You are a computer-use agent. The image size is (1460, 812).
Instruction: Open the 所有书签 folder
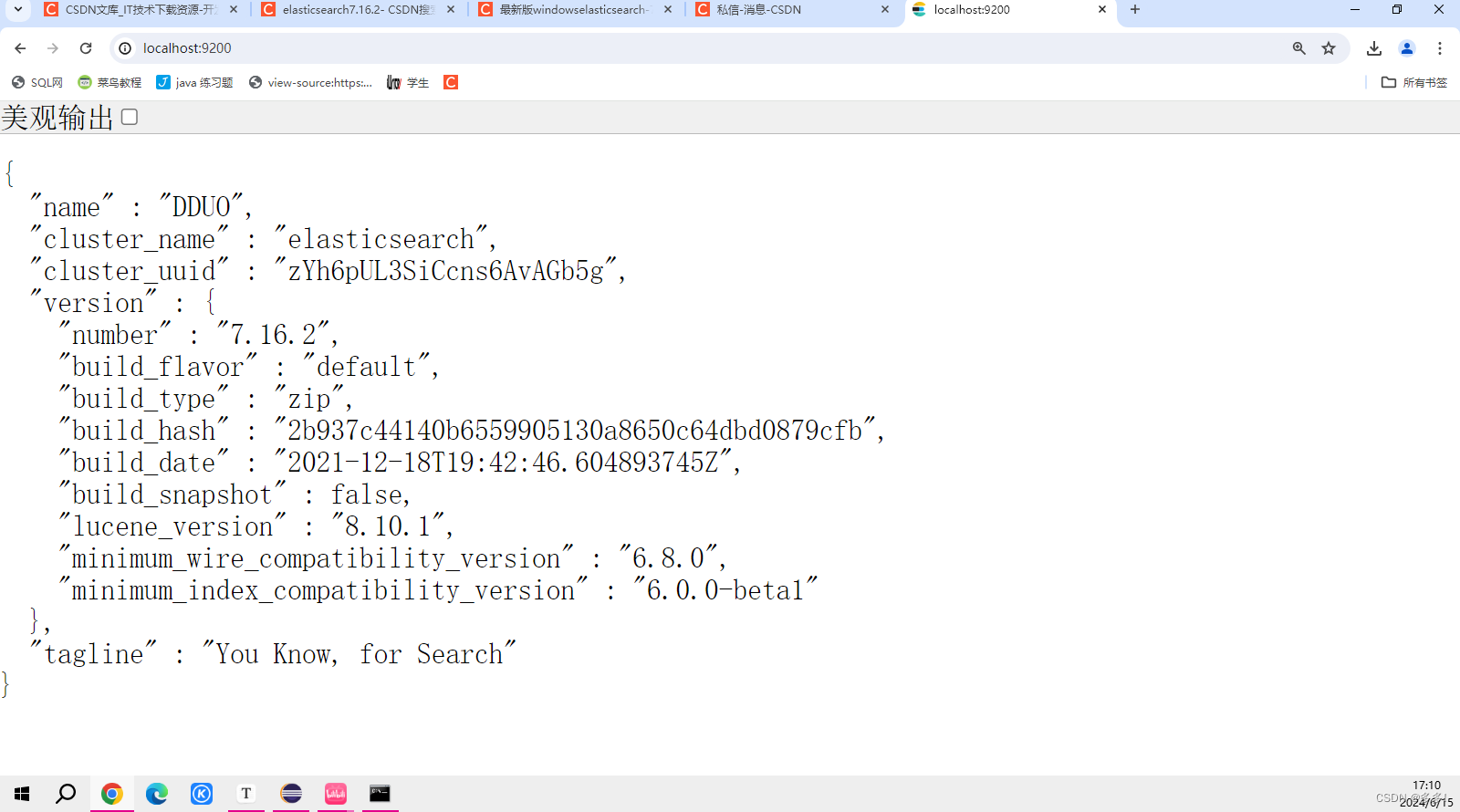pyautogui.click(x=1414, y=82)
